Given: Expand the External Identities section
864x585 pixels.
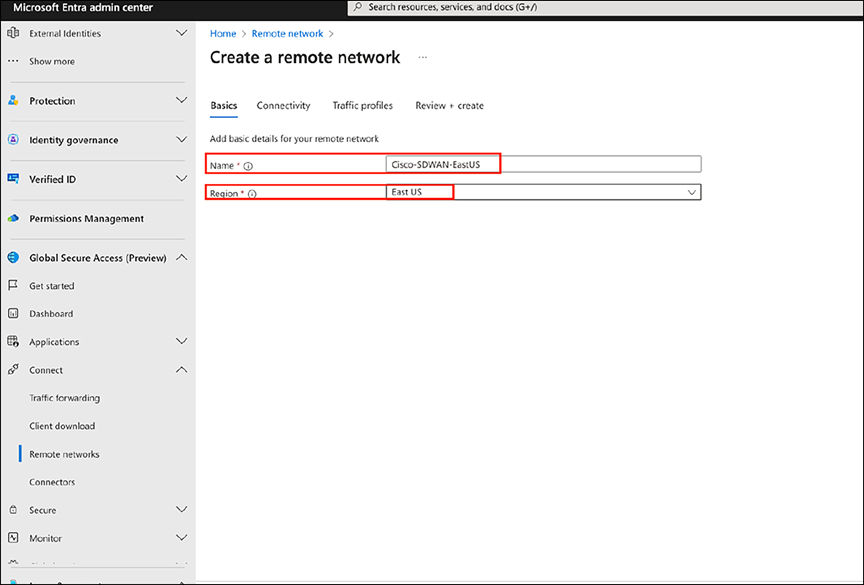Looking at the screenshot, I should [181, 32].
